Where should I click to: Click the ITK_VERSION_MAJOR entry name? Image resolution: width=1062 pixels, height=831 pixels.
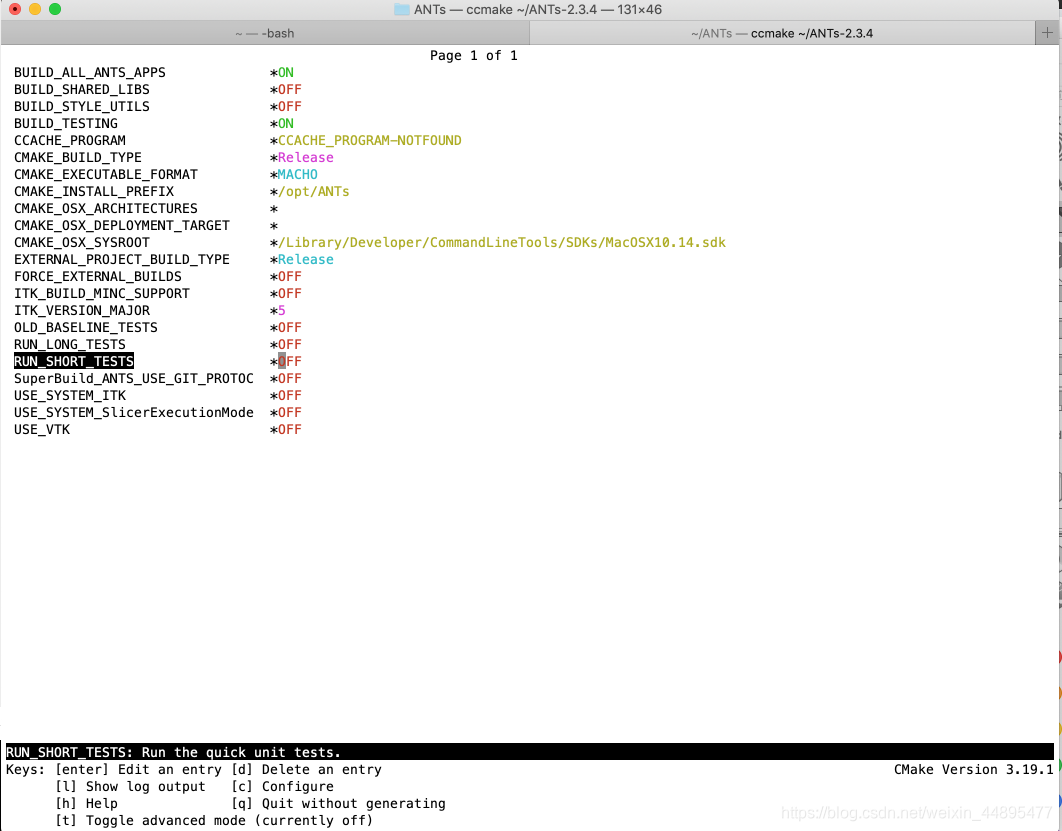click(x=82, y=310)
